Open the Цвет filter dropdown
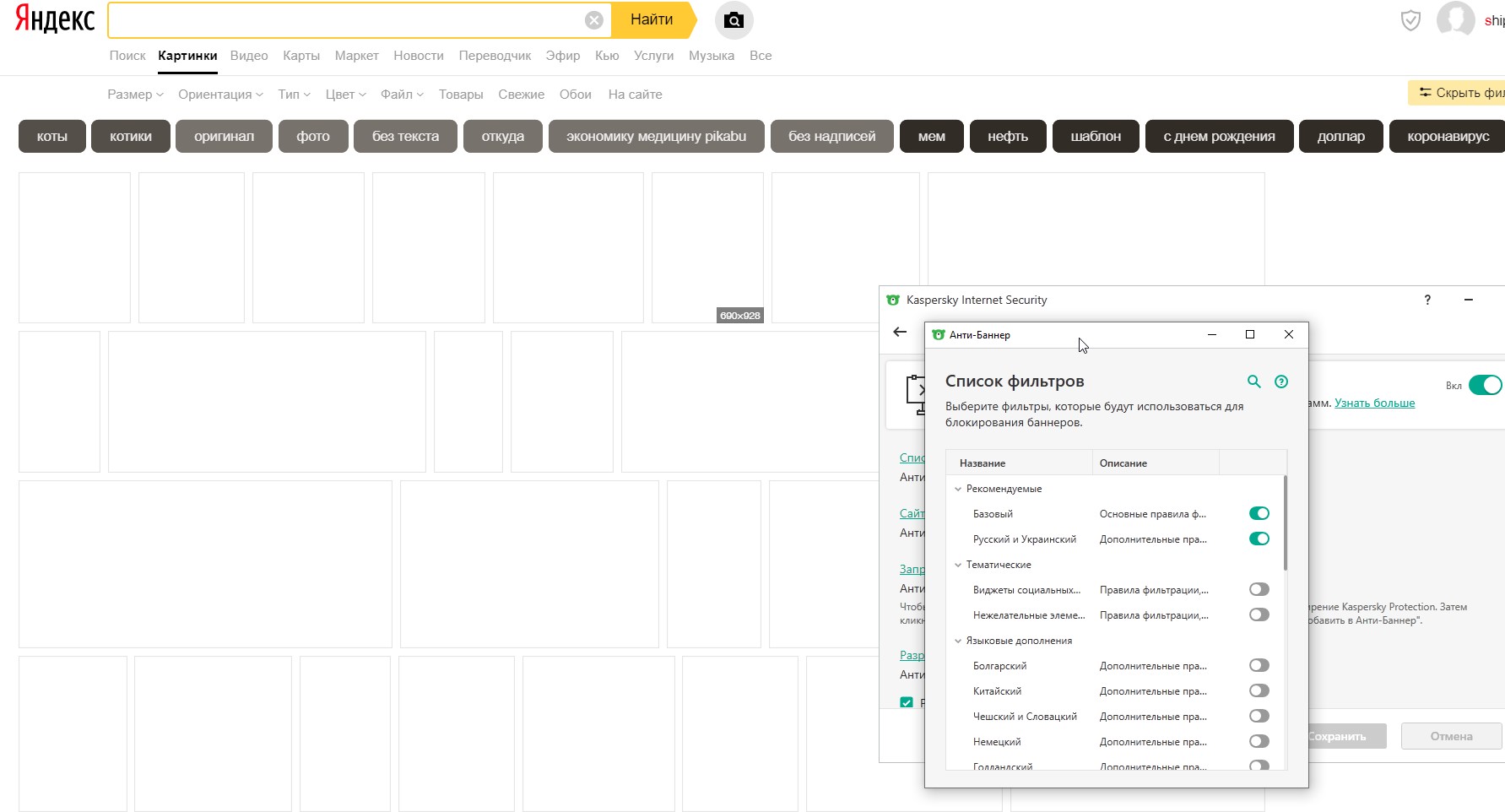Viewport: 1505px width, 812px height. pos(346,95)
